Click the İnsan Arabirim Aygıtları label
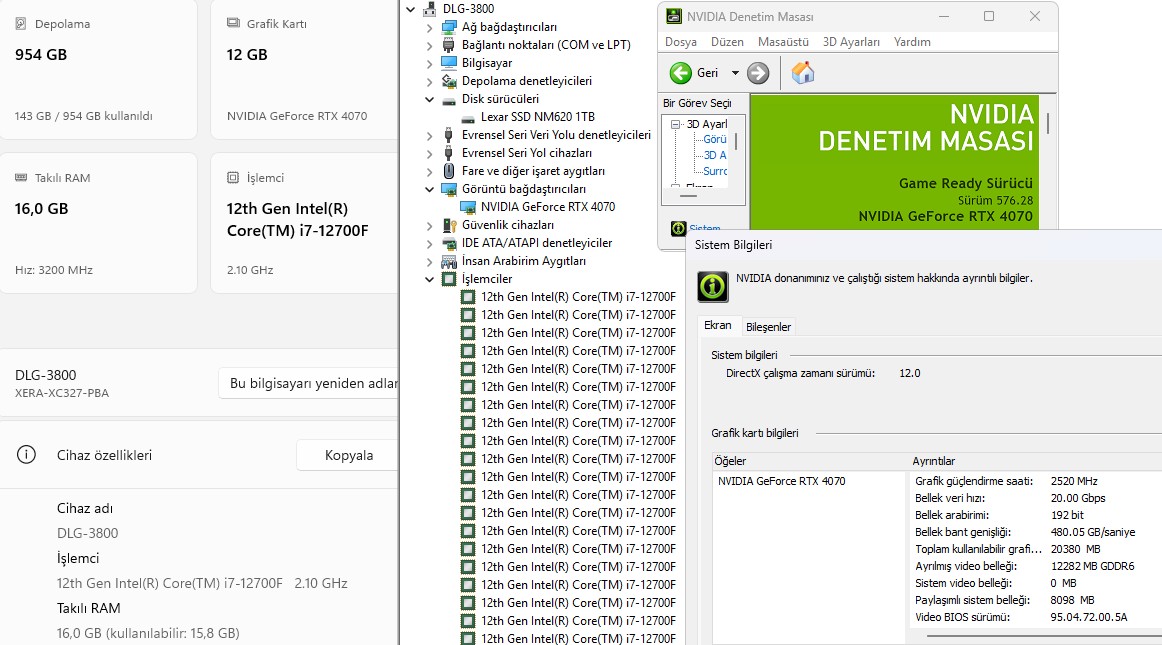 pos(524,261)
